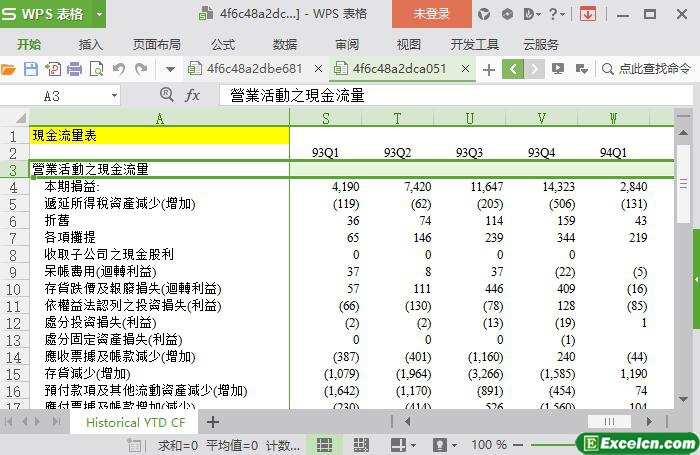Open the 云服务 ribbon tab
Image resolution: width=700 pixels, height=455 pixels.
(541, 44)
